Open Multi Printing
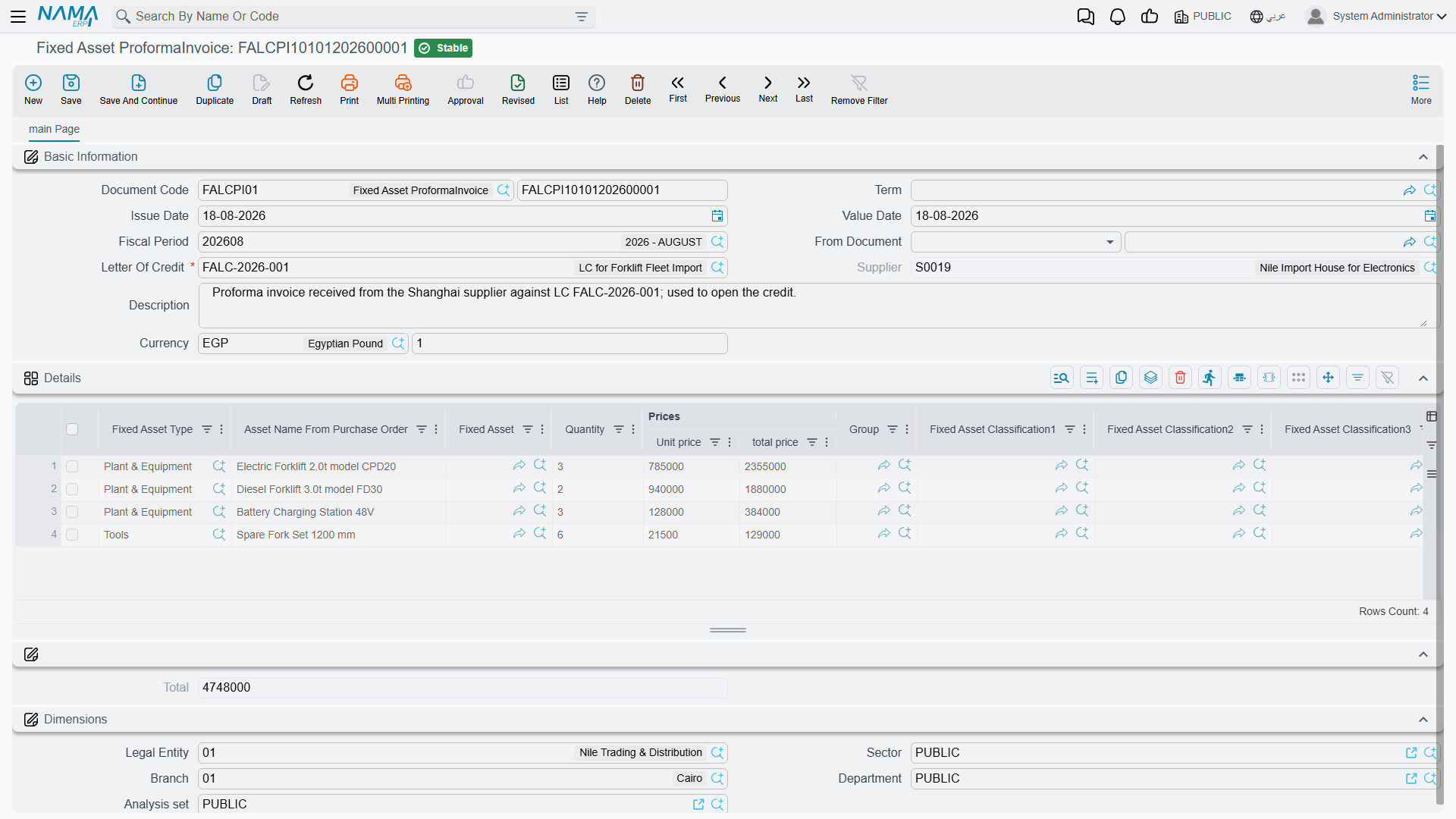This screenshot has width=1456, height=819. coord(403,89)
